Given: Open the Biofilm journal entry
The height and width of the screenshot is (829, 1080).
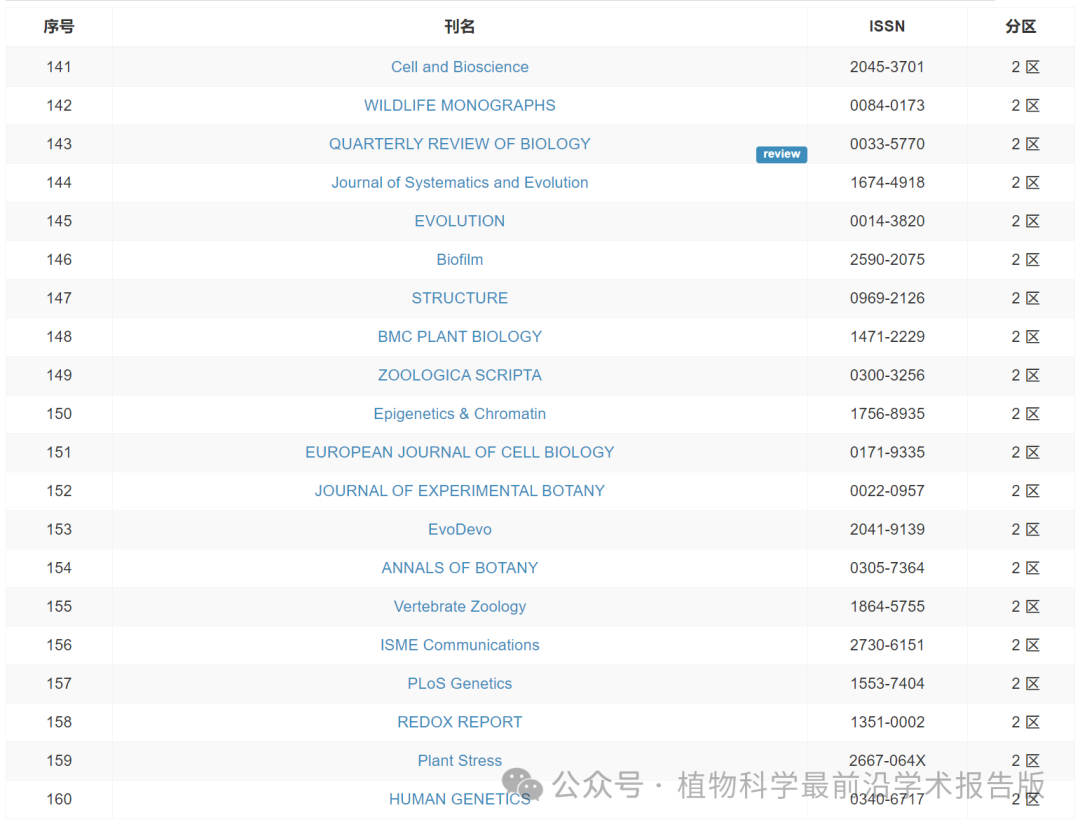Looking at the screenshot, I should pyautogui.click(x=459, y=259).
